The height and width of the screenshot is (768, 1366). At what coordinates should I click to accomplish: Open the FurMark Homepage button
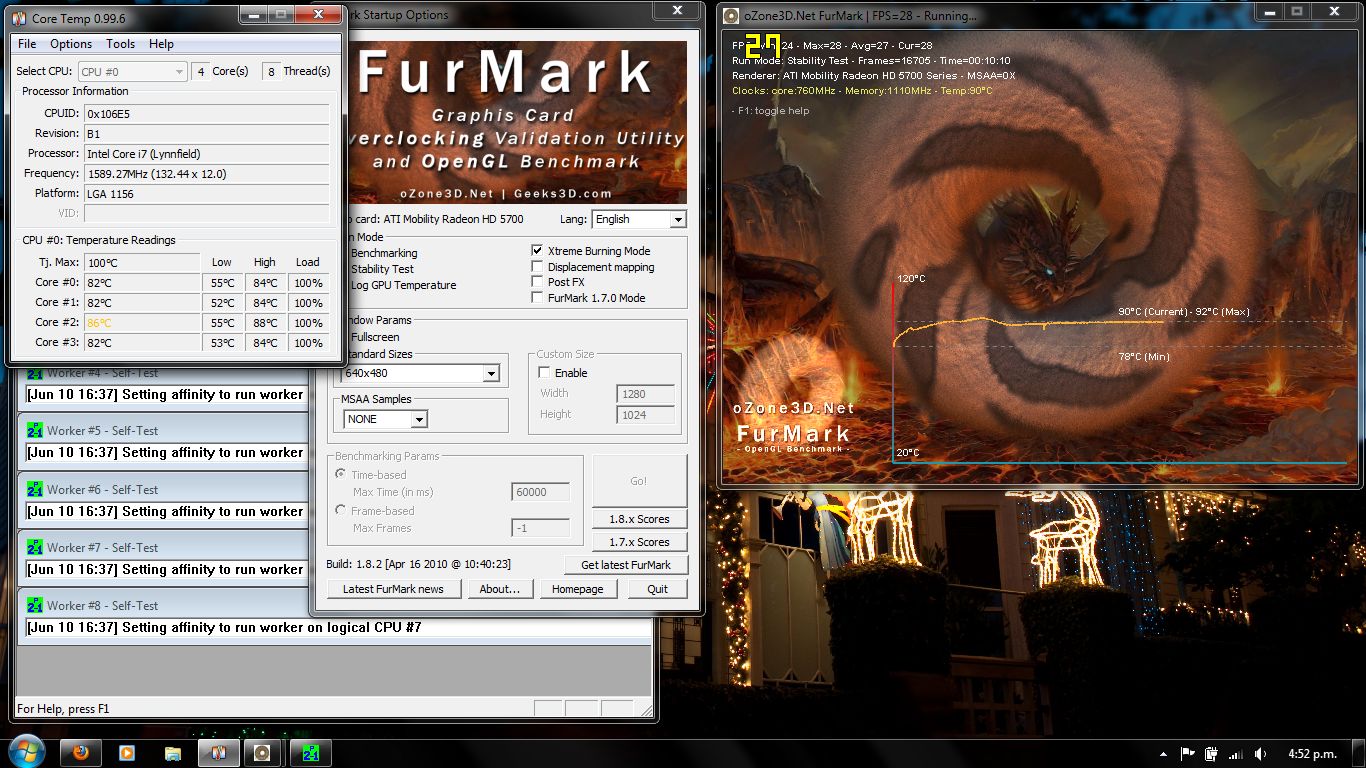pyautogui.click(x=578, y=589)
